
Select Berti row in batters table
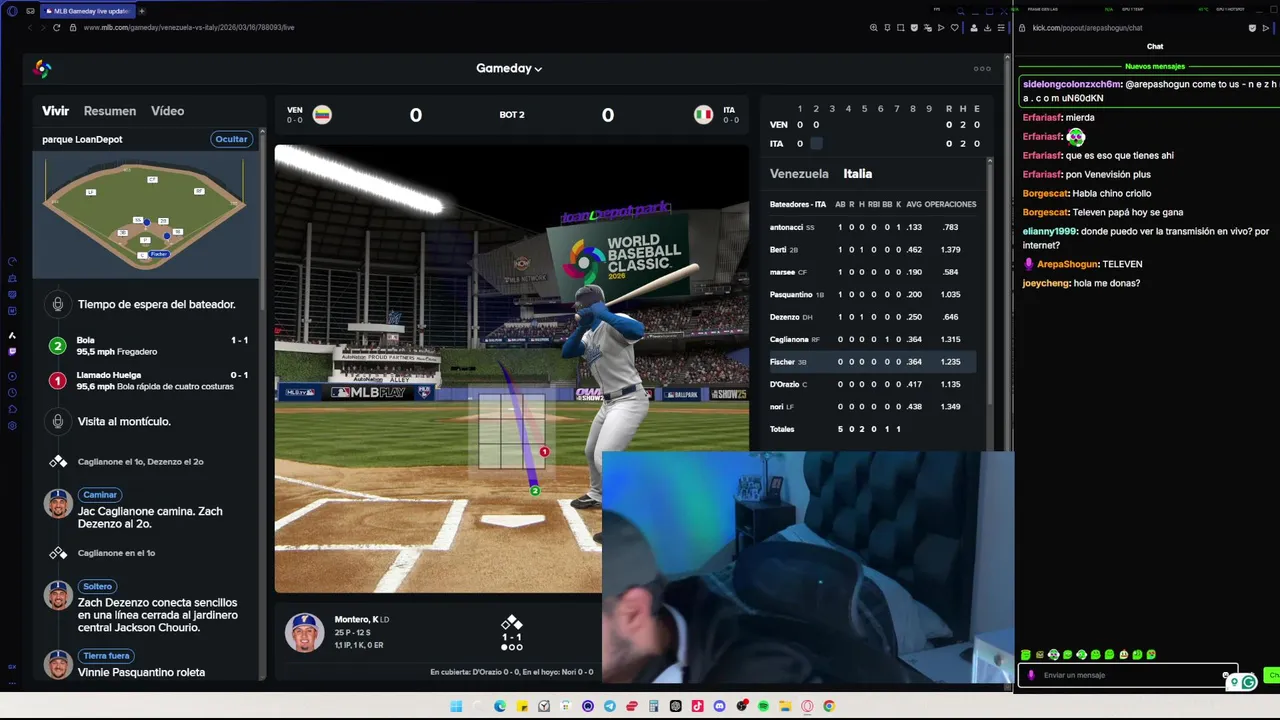(x=872, y=249)
